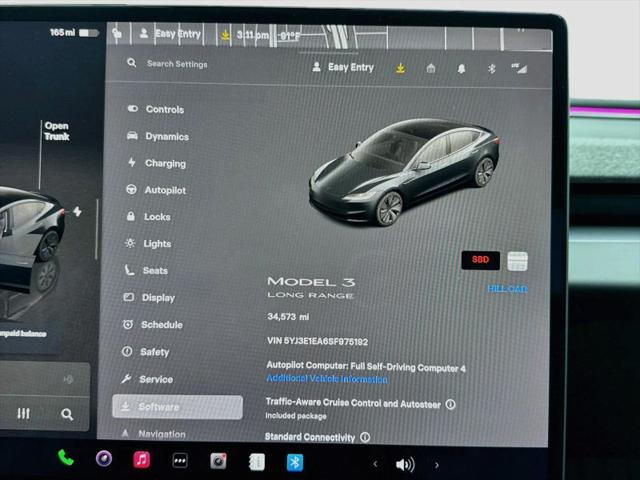Decrease volume with left arrow
Viewport: 640px width, 480px height.
pyautogui.click(x=375, y=464)
